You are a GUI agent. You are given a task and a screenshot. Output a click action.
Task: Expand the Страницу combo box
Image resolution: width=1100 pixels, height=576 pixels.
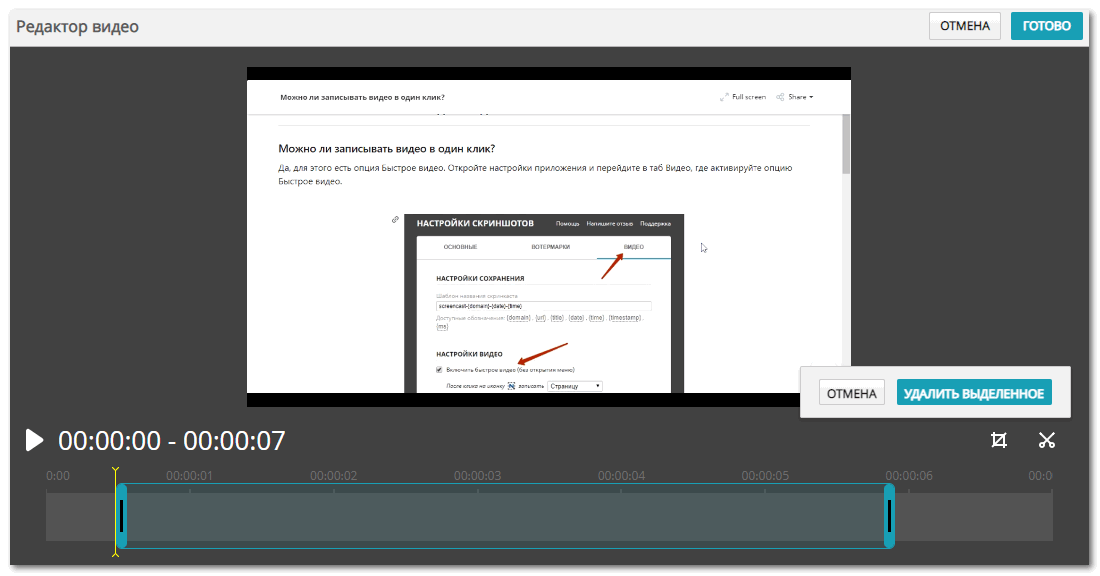pyautogui.click(x=575, y=385)
